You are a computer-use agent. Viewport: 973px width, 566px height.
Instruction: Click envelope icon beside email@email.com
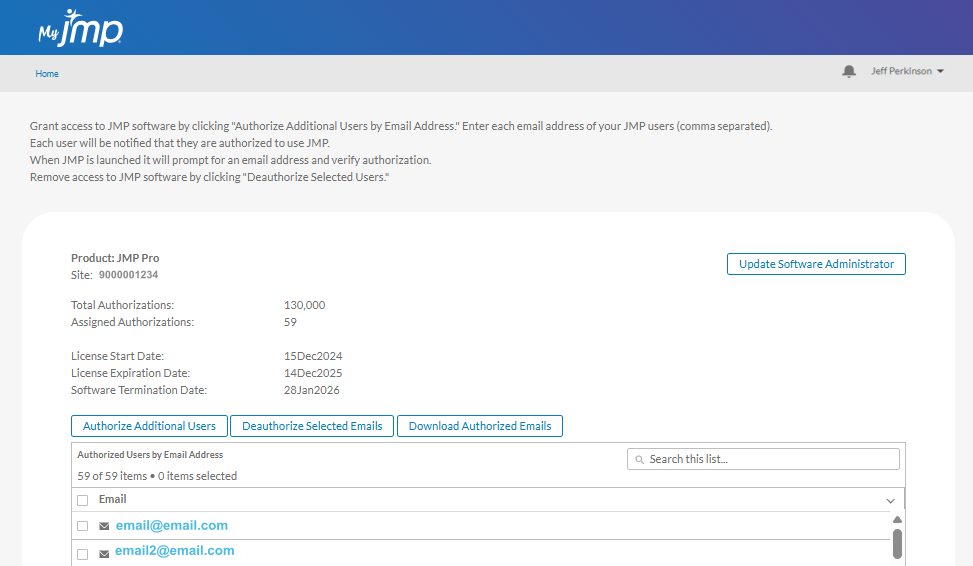pyautogui.click(x=104, y=526)
